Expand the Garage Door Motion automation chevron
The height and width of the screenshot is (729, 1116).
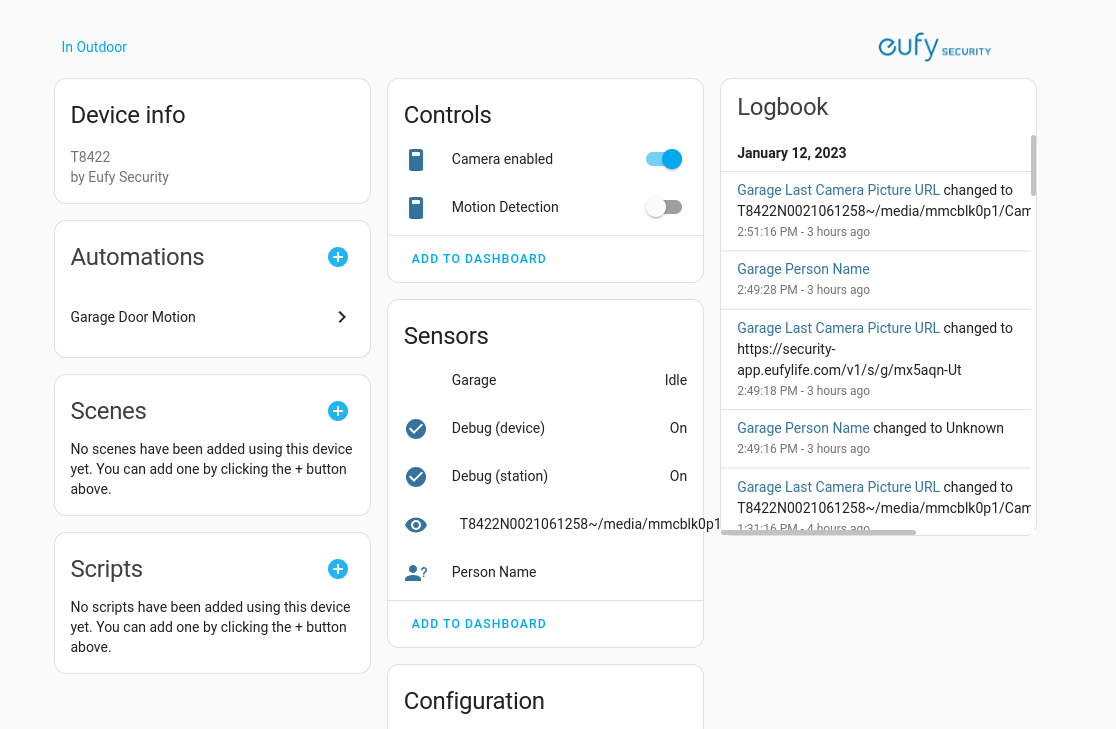[x=342, y=316]
